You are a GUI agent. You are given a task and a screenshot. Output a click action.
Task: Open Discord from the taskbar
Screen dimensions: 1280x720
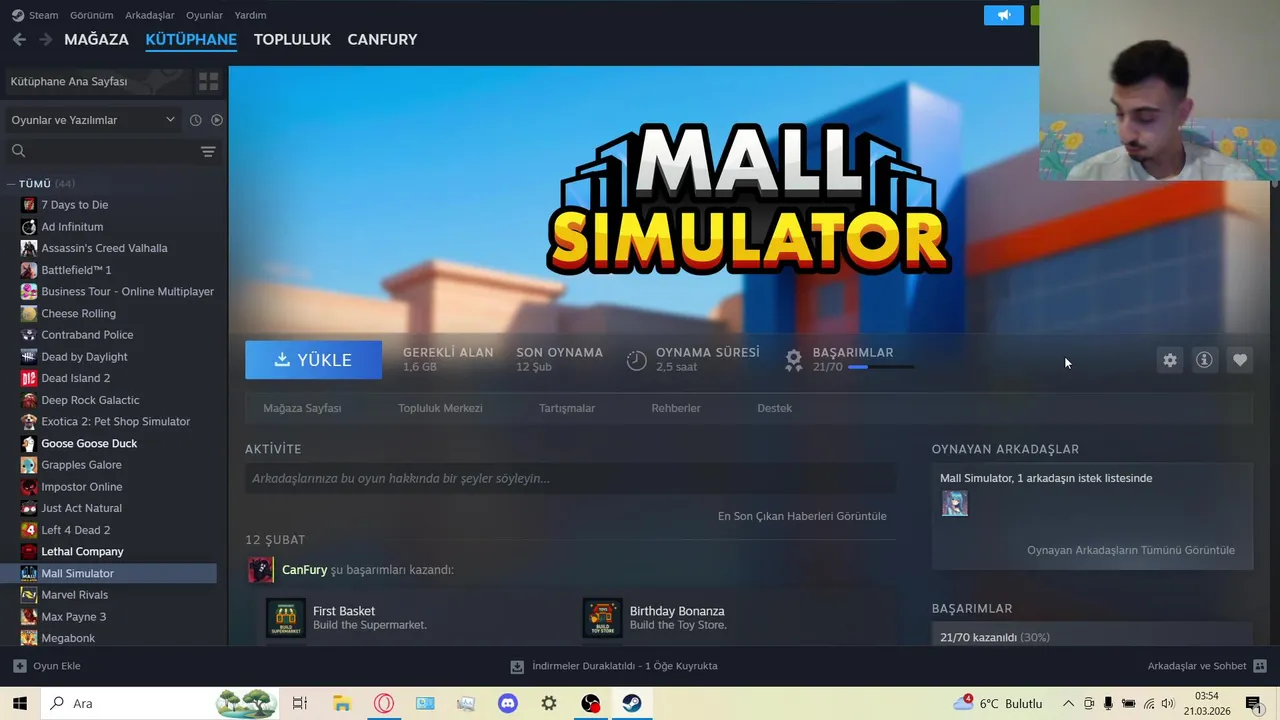[x=508, y=703]
